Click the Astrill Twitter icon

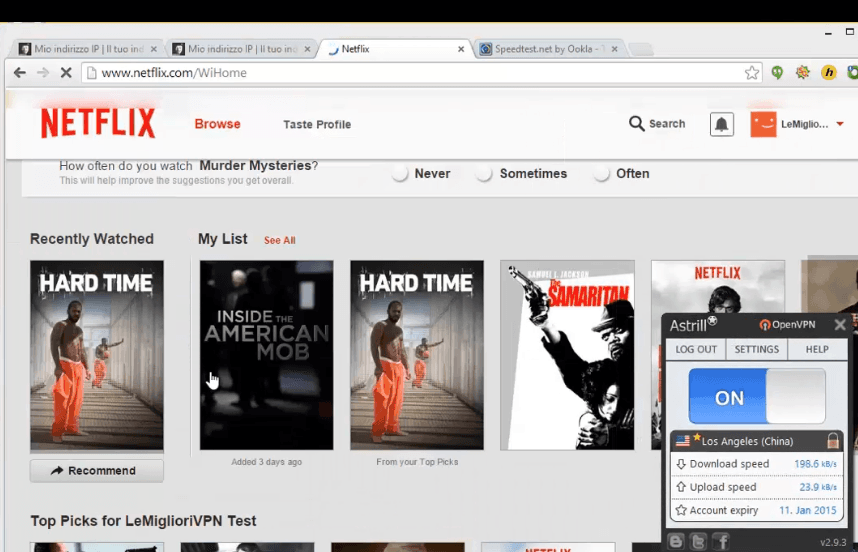[699, 541]
